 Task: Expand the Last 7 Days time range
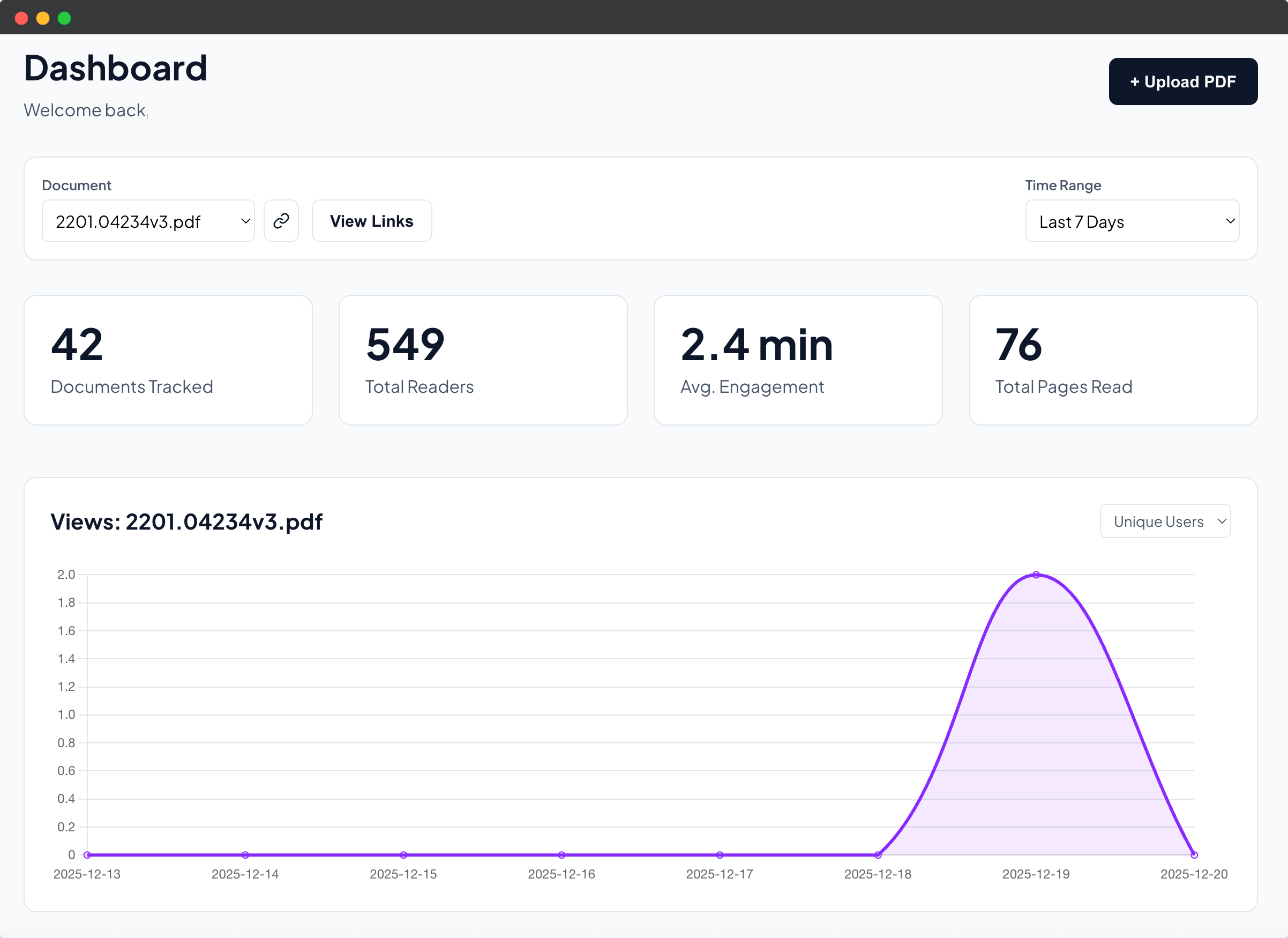pos(1132,221)
